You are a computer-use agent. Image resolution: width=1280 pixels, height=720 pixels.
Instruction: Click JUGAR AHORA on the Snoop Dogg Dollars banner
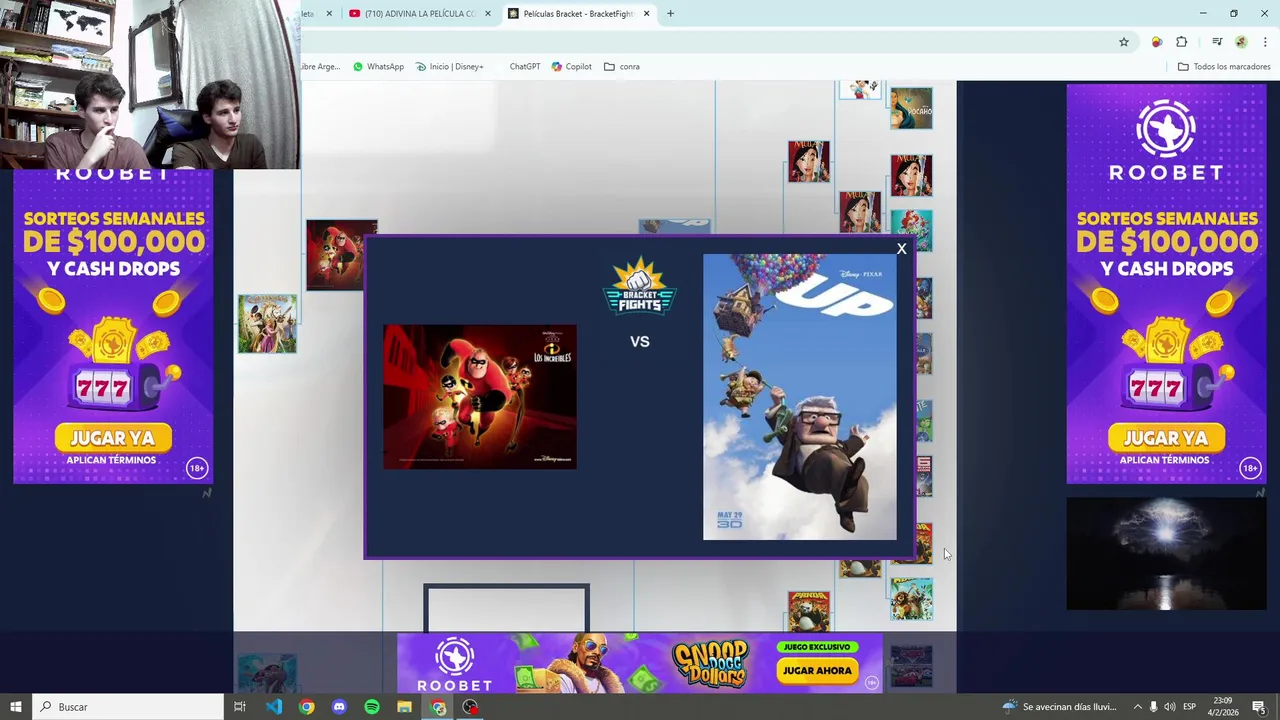[818, 671]
